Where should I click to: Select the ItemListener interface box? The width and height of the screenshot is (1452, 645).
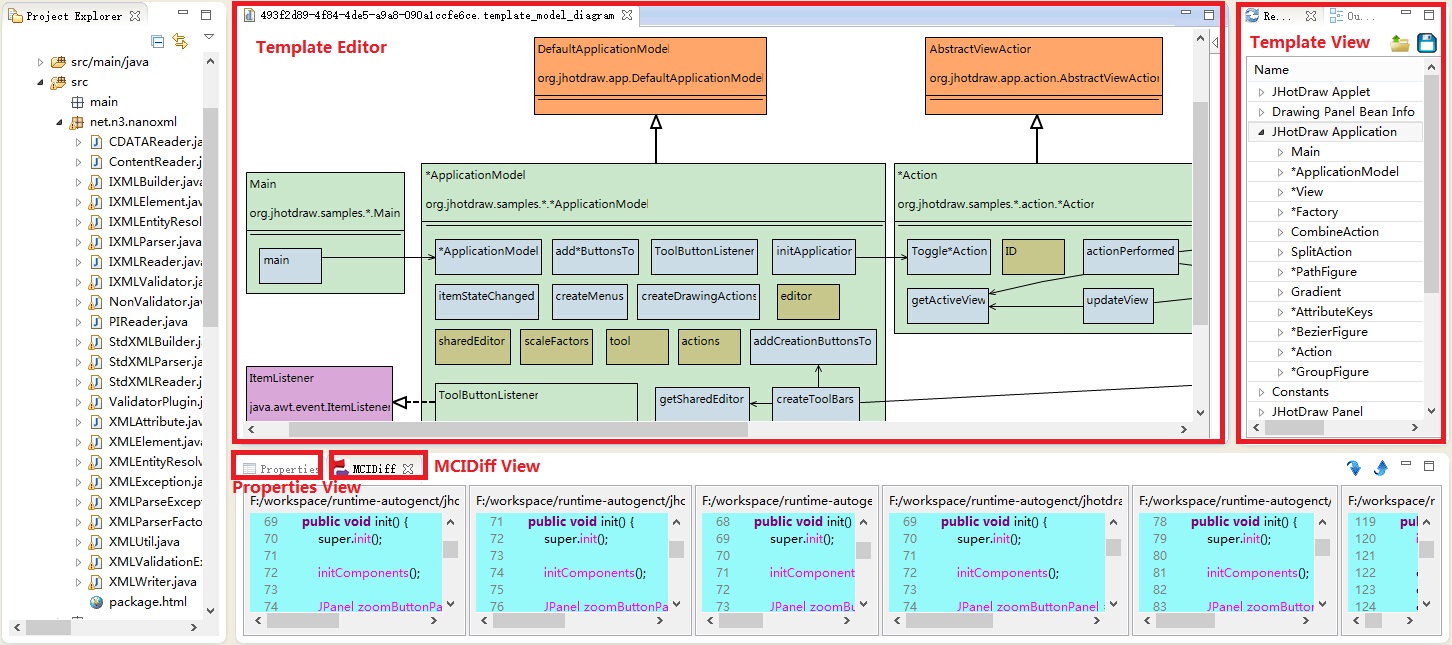click(319, 393)
